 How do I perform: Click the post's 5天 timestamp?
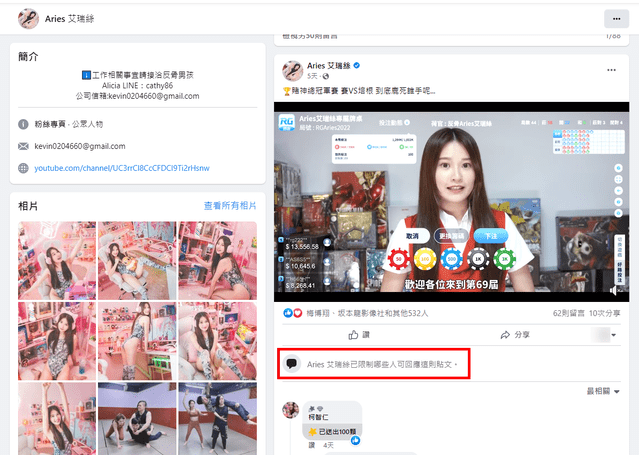pyautogui.click(x=312, y=76)
